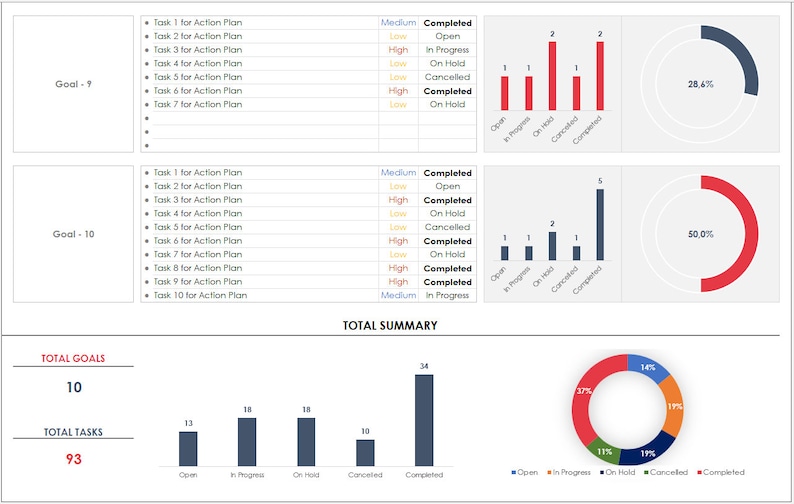This screenshot has width=794, height=504.
Task: Select High priority of Goal 9 Task 3
Action: tap(399, 50)
